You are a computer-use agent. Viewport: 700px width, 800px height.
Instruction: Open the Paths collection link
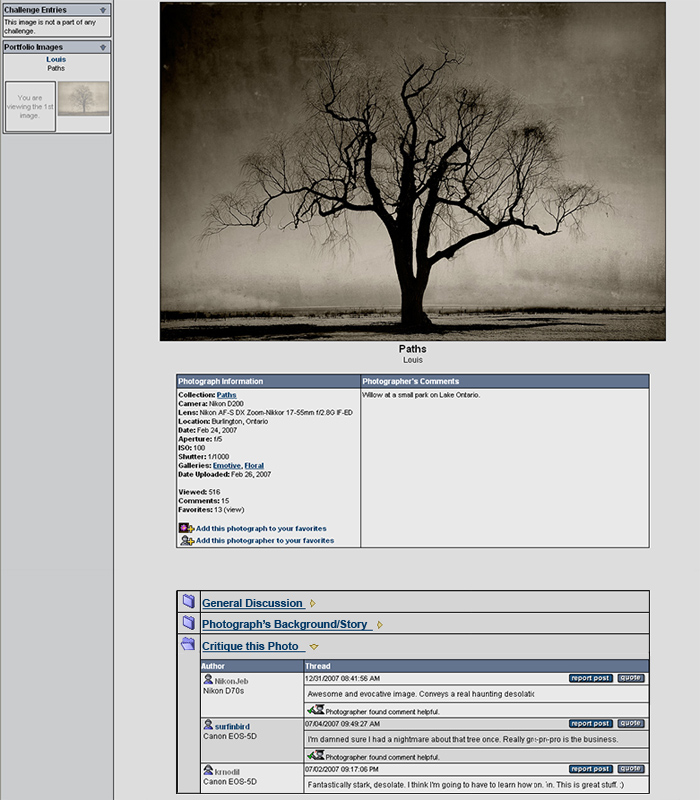227,395
